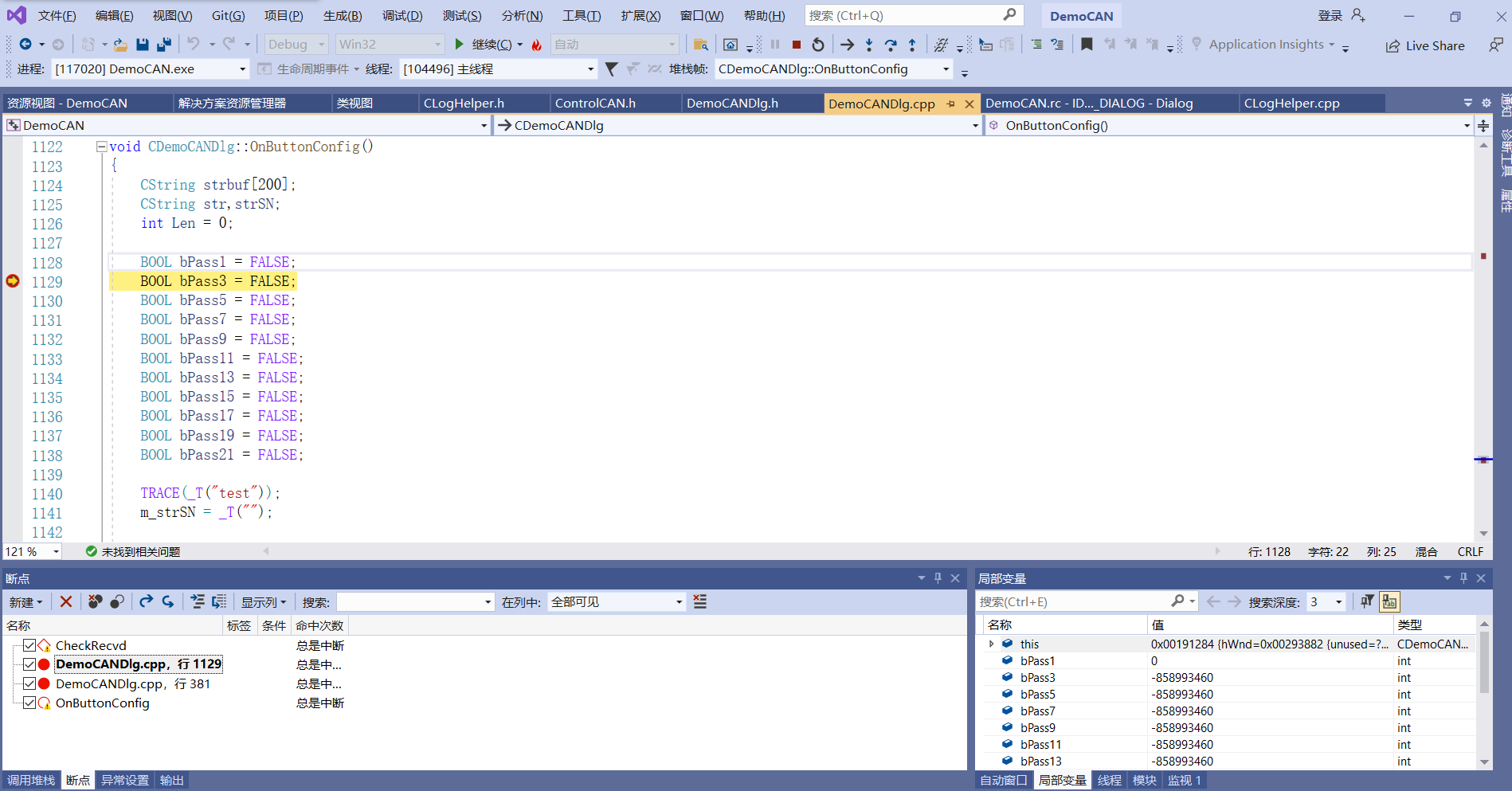Screen dimensions: 1512x791
Task: Click the 登录 sign-in link
Action: pyautogui.click(x=1329, y=14)
